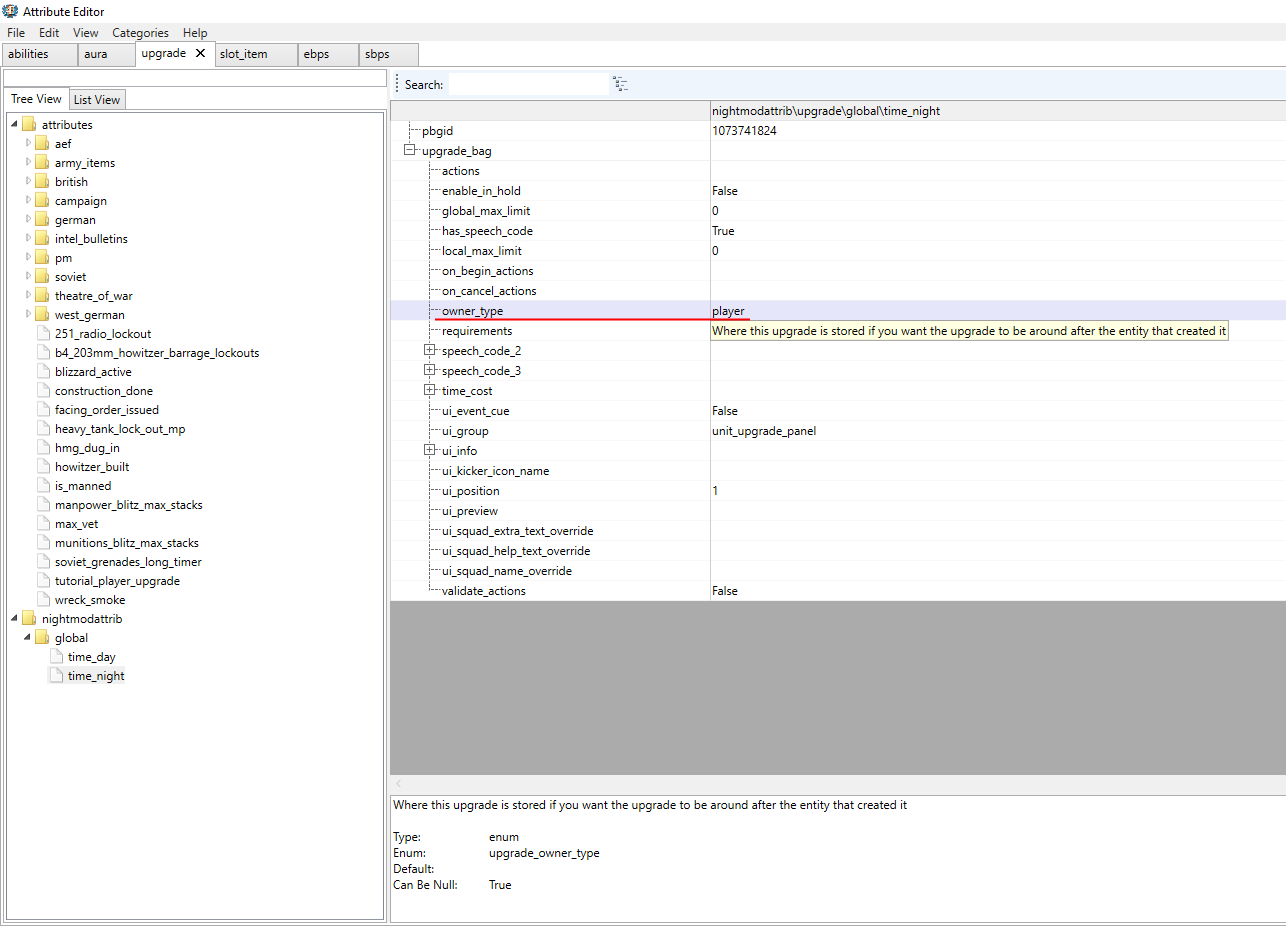Collapse the attributes root node
Screen dimensions: 1286x926
pyautogui.click(x=15, y=124)
